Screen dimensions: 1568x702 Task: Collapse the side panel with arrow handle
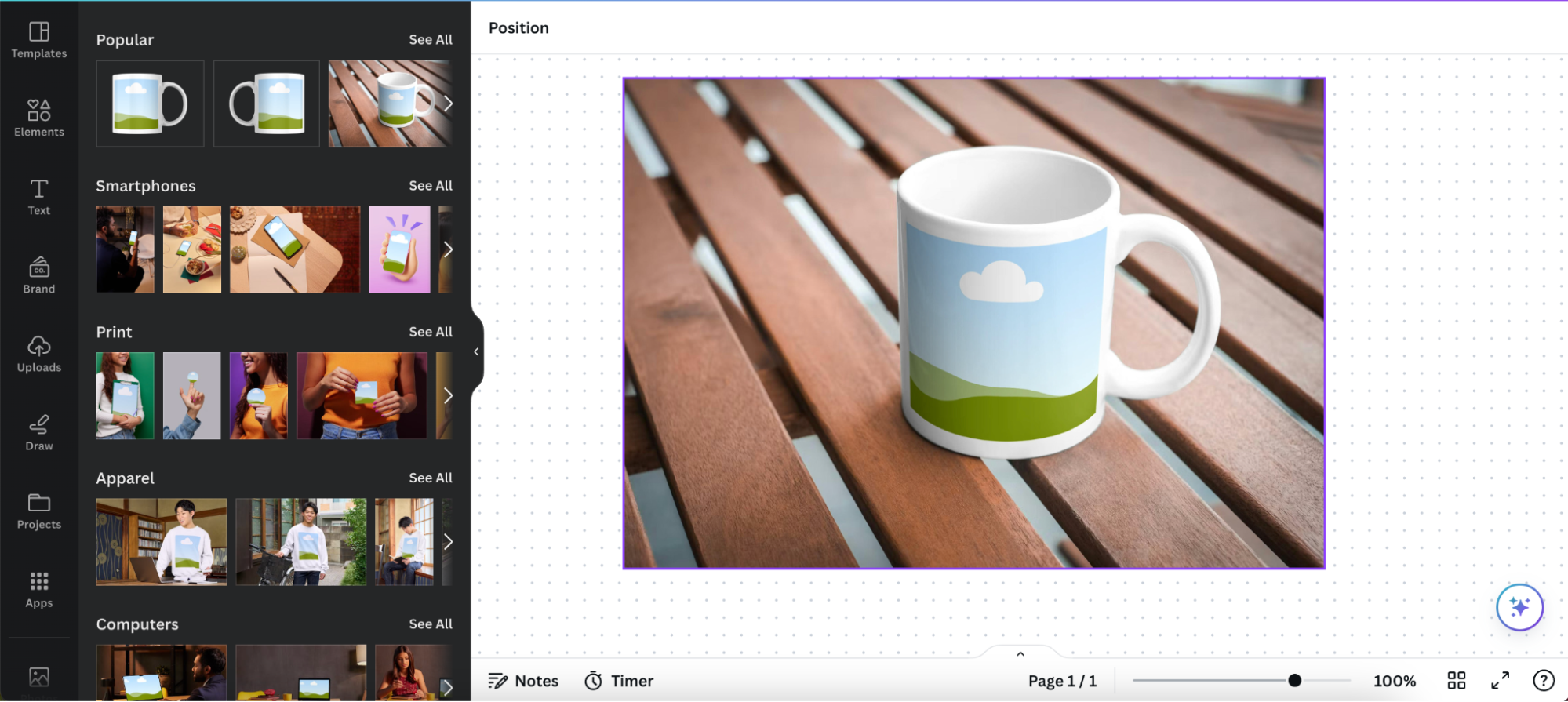[476, 352]
